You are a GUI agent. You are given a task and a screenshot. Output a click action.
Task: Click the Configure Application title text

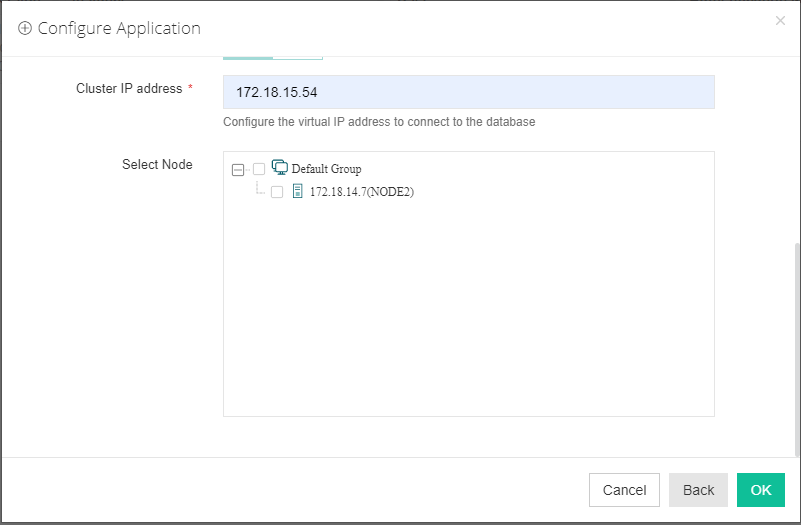pos(119,29)
